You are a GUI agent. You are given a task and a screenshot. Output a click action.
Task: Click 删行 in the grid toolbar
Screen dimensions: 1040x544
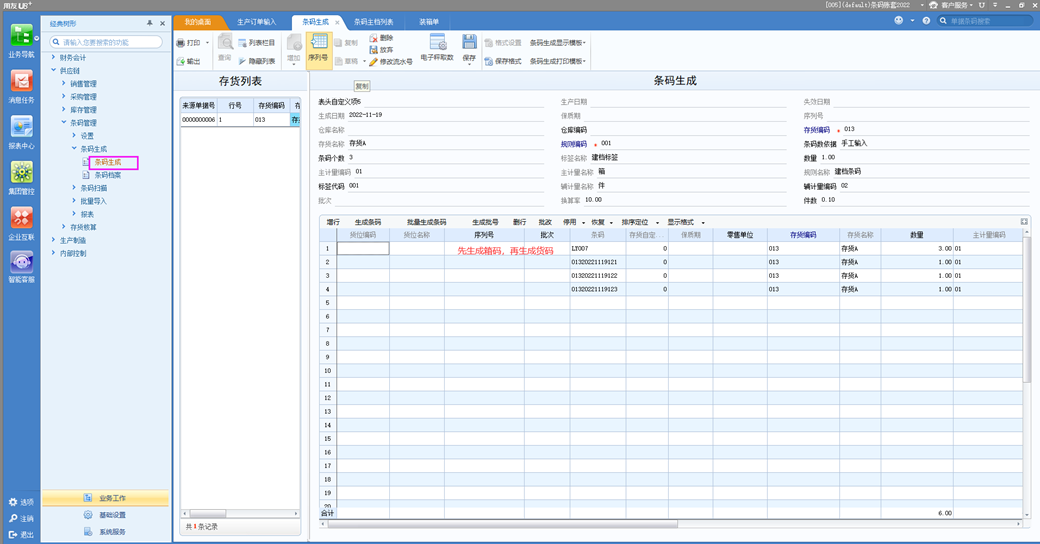pos(519,222)
